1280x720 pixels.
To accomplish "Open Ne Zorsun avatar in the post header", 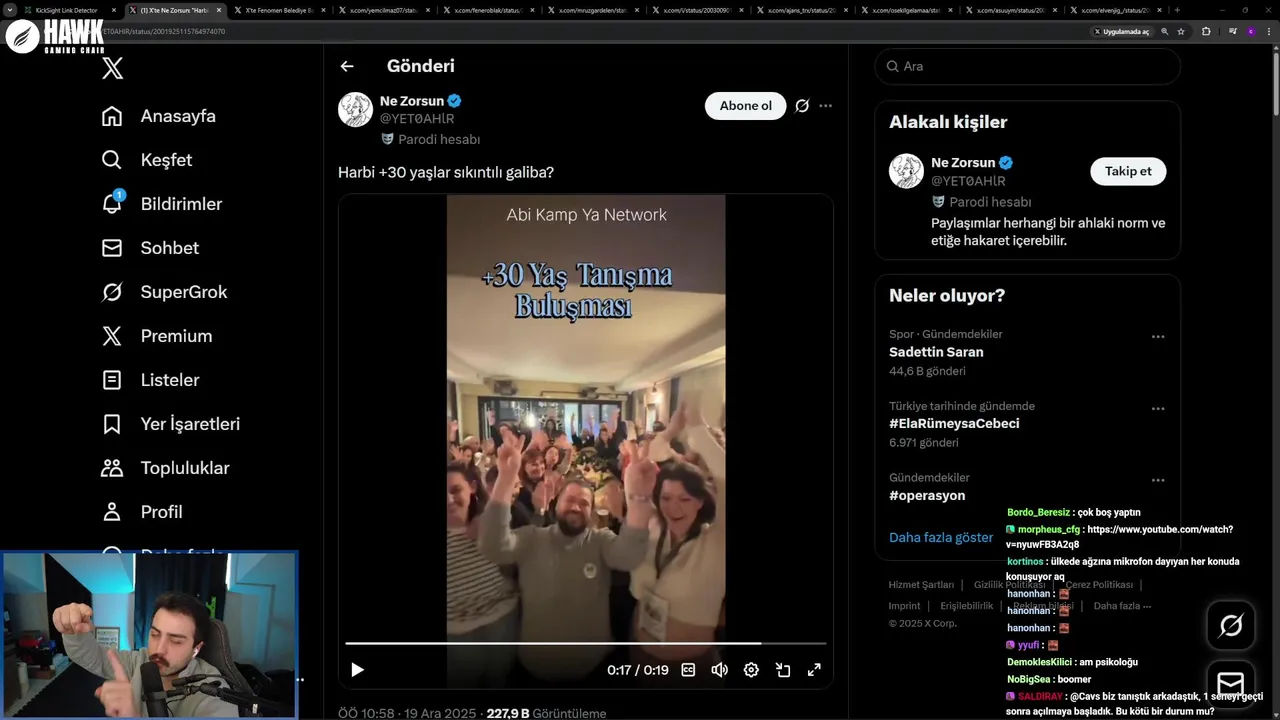I will 355,109.
